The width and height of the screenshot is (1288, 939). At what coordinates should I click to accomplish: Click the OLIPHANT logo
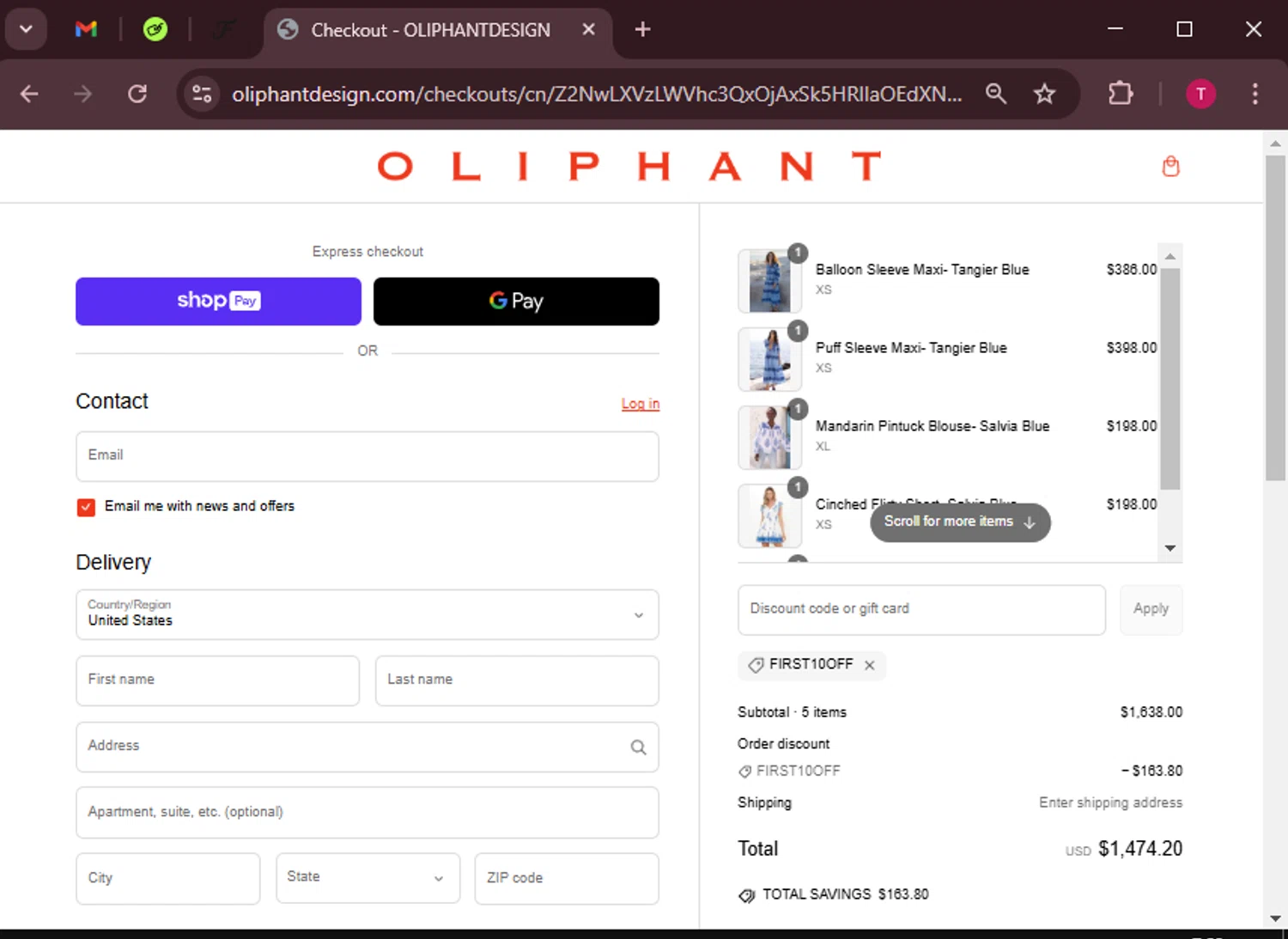tap(629, 166)
